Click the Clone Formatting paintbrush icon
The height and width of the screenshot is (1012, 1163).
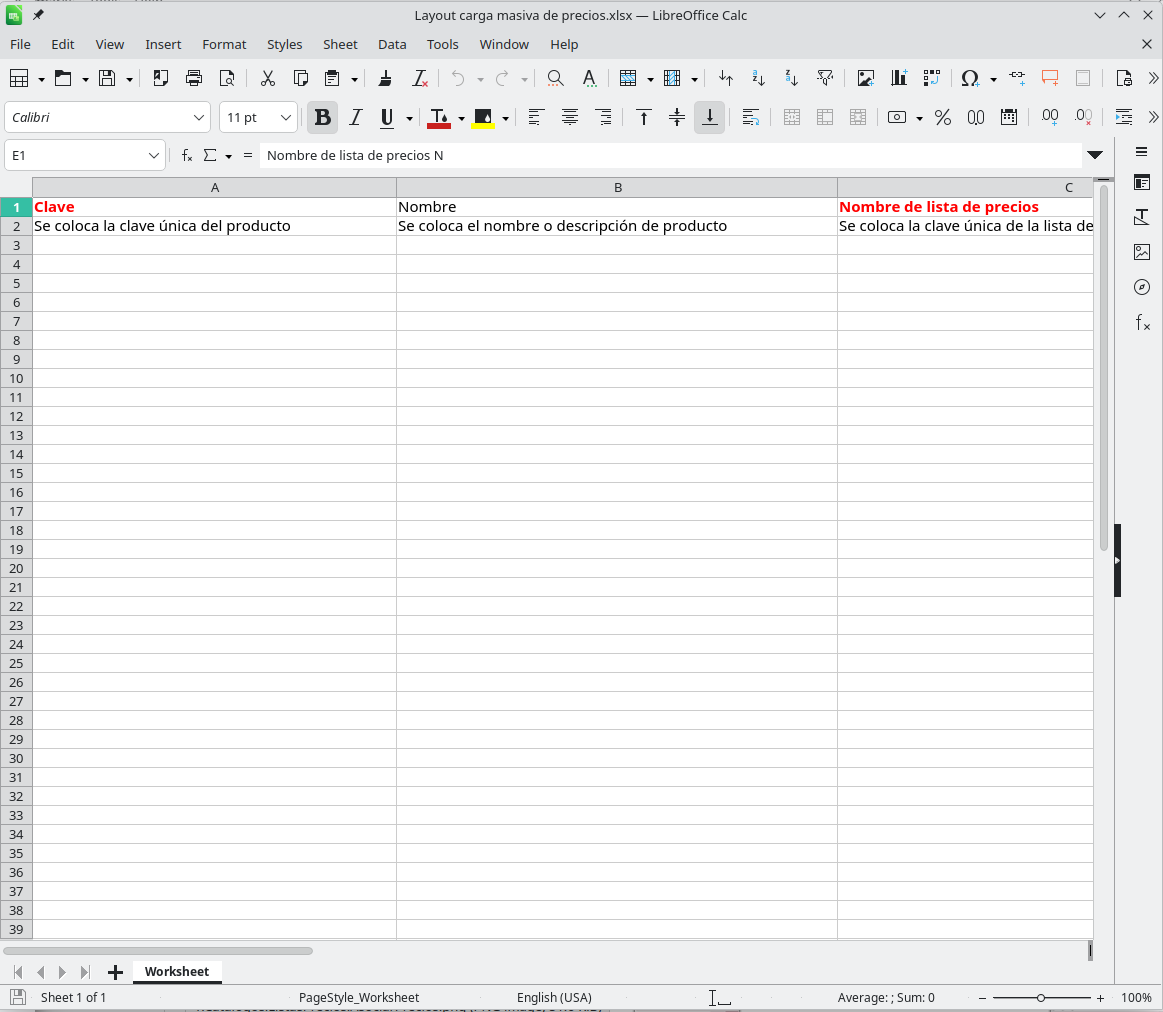(x=385, y=78)
